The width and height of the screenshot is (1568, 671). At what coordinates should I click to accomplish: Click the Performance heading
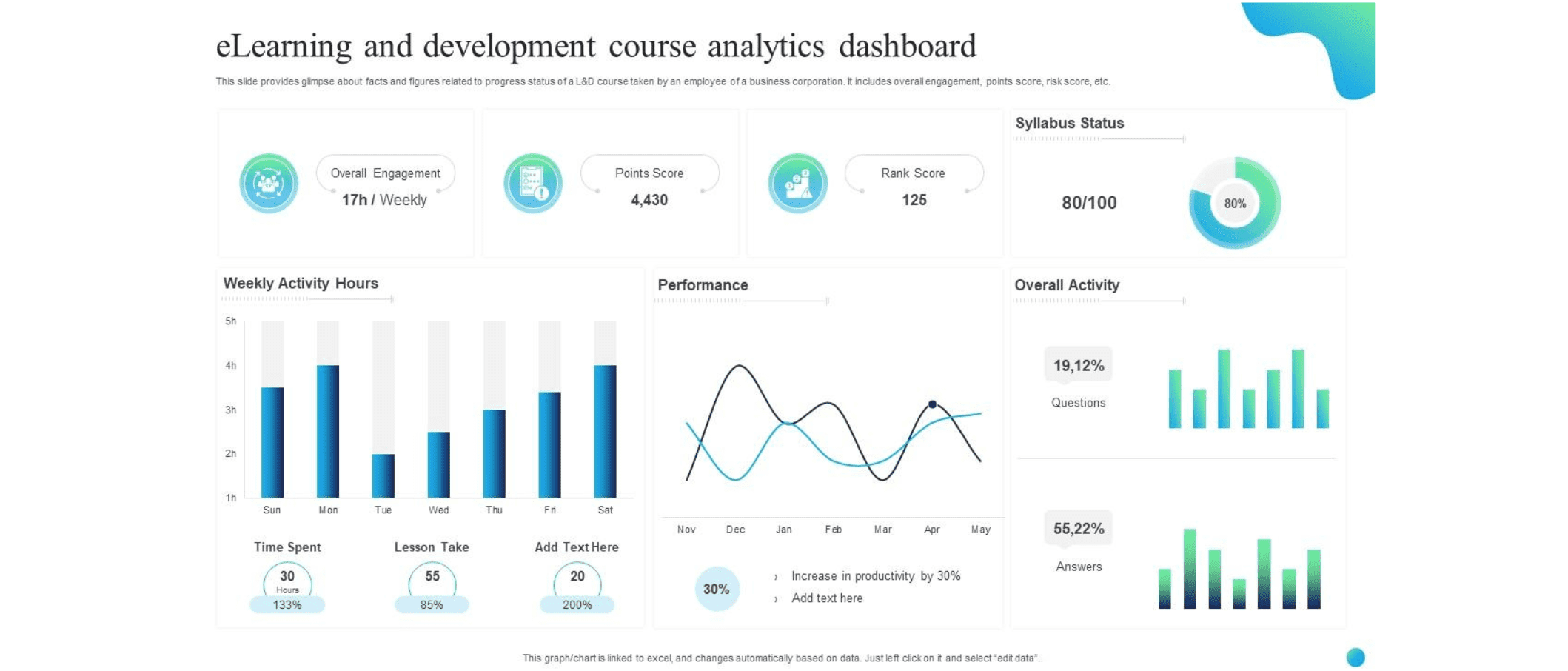pos(703,285)
